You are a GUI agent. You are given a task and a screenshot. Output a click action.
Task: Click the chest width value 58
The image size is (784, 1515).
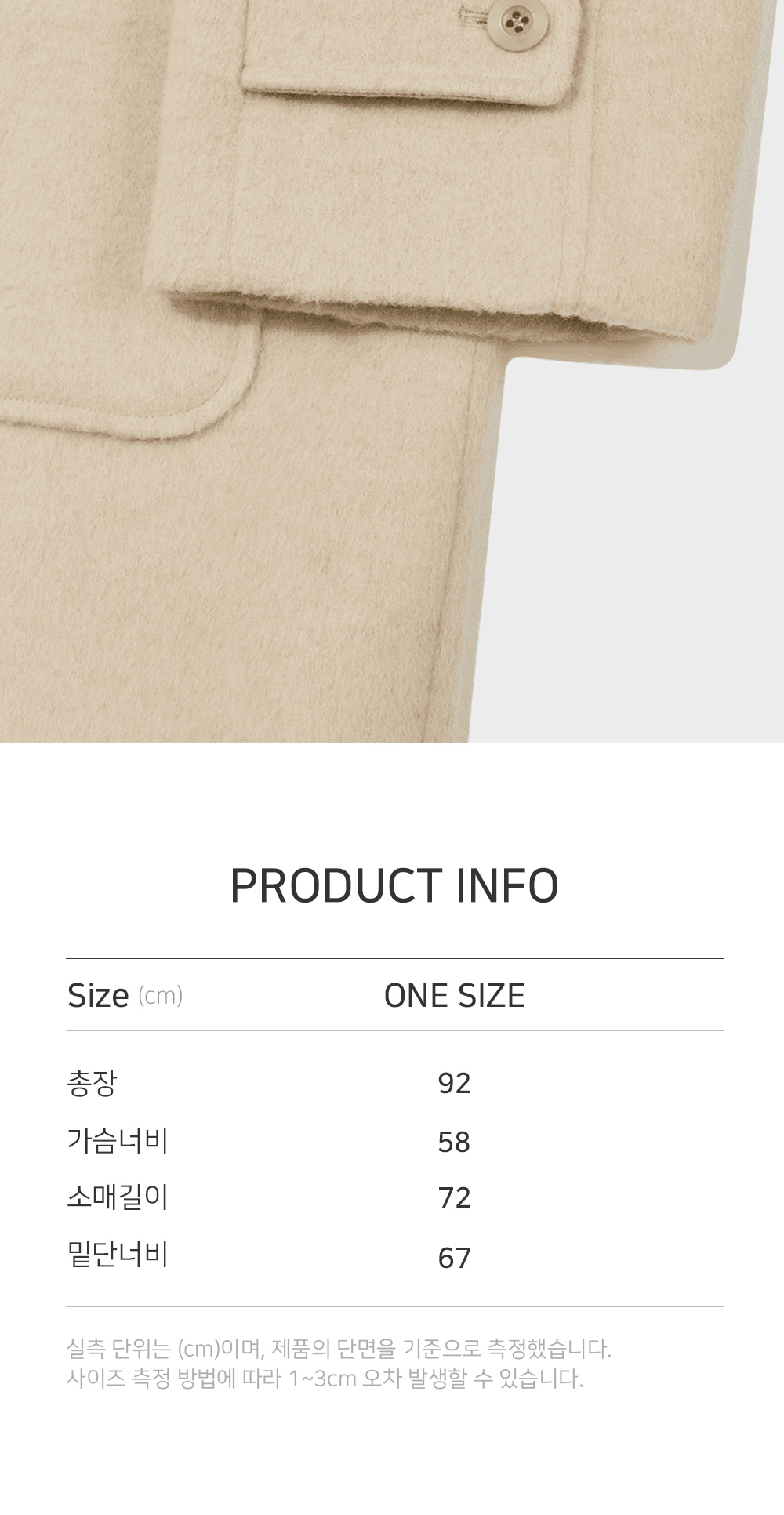pos(454,1142)
